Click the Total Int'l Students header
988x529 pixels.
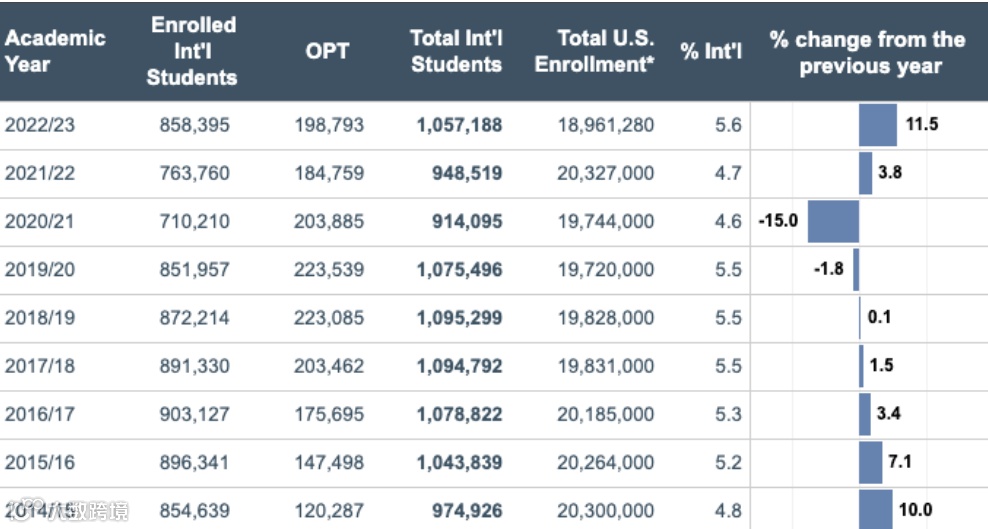click(x=456, y=50)
